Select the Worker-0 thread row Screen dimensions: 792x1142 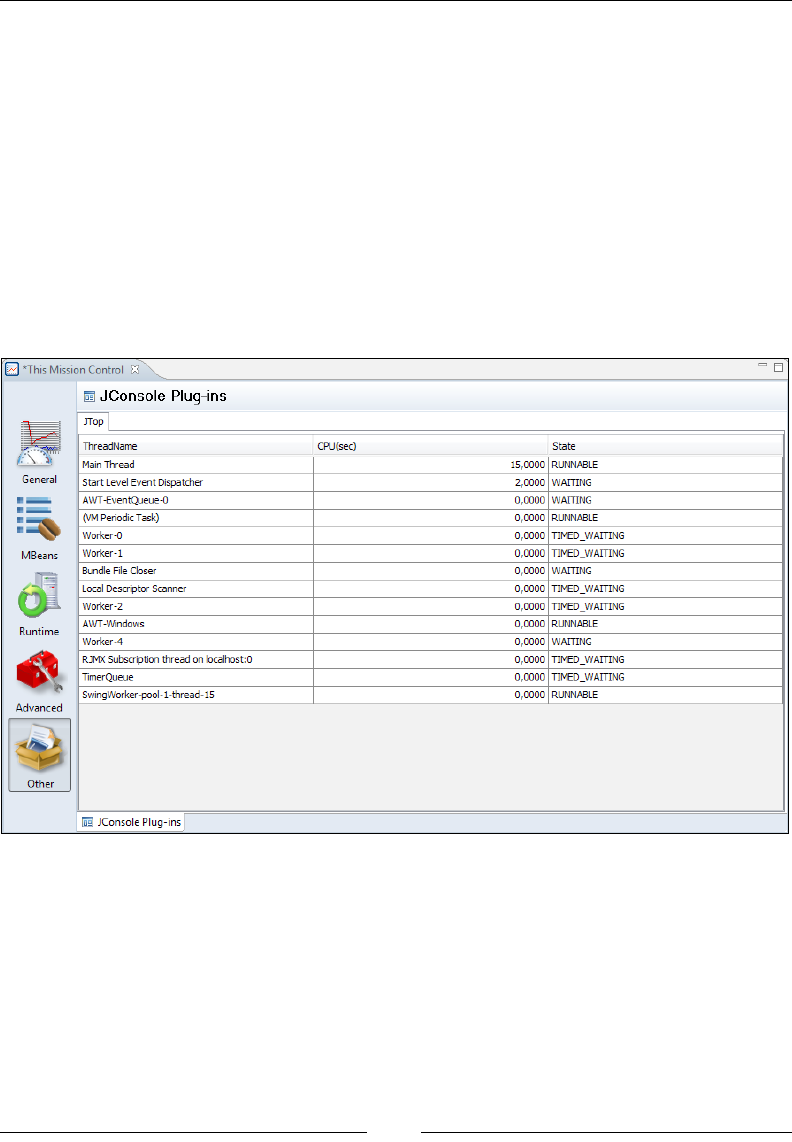click(x=431, y=535)
